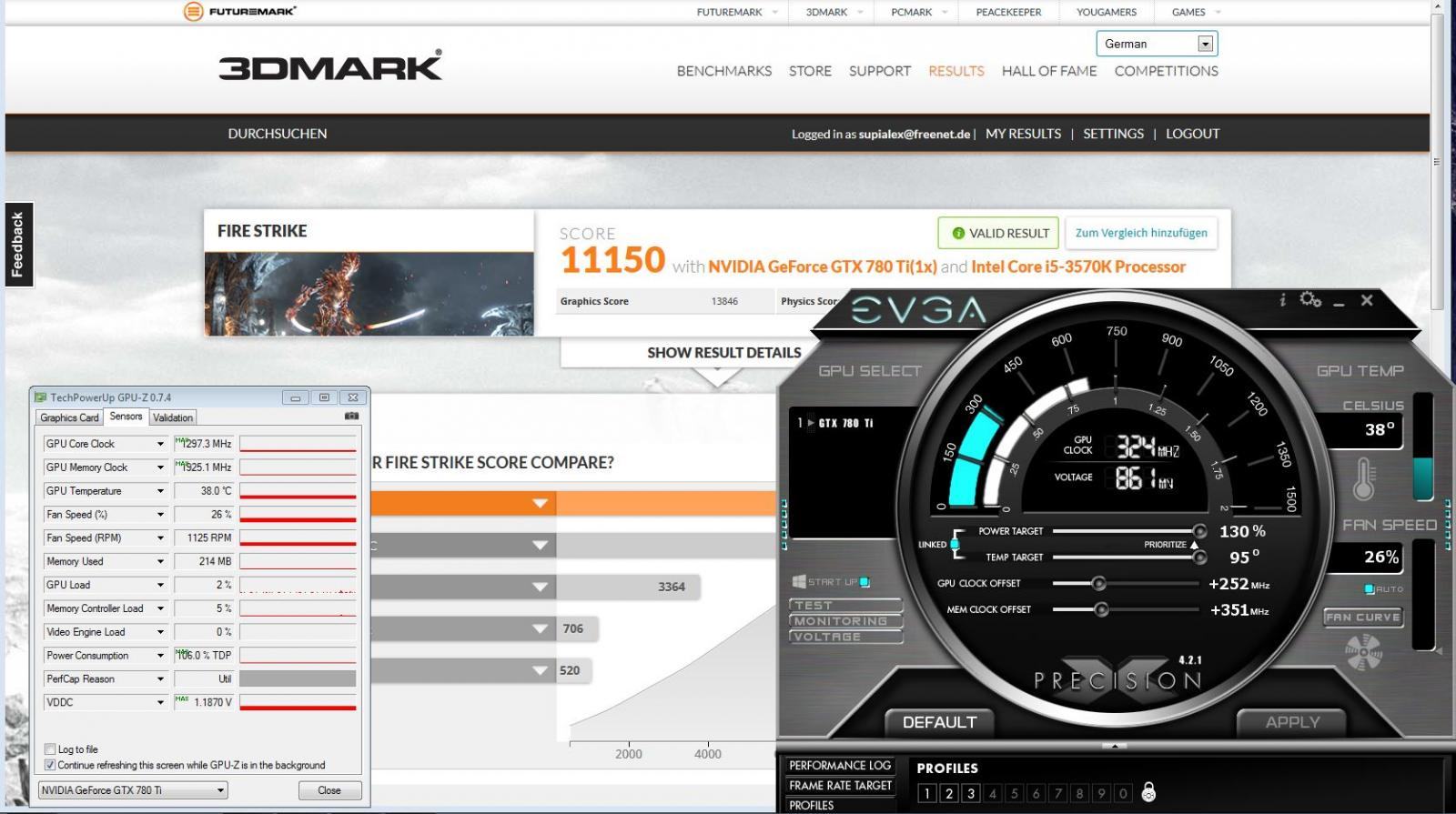Click the thermometer icon under GPU Temp

pyautogui.click(x=1363, y=479)
